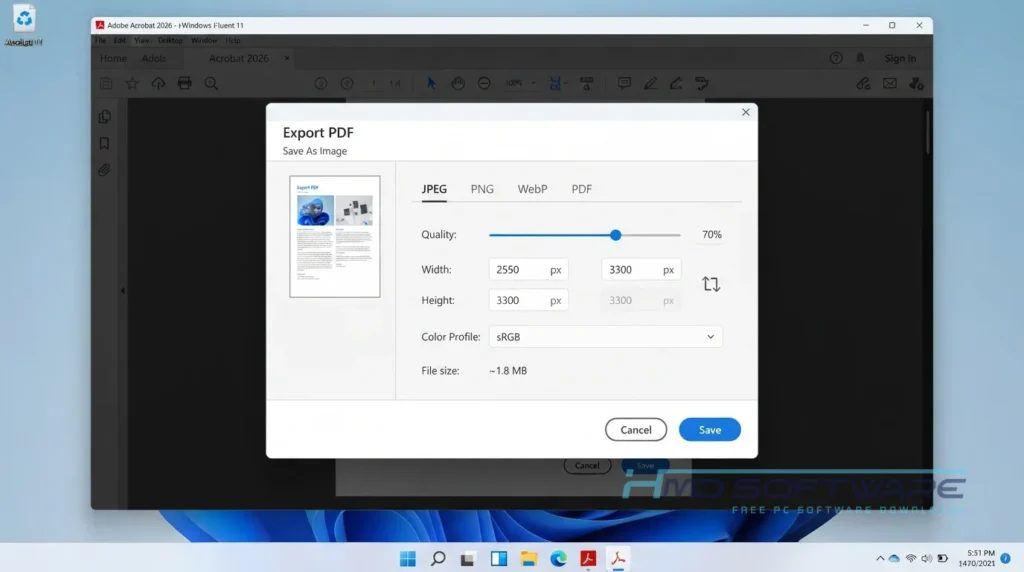Screen dimensions: 1024x572
Task: Click the magnifier find icon in toolbar
Action: pos(211,84)
